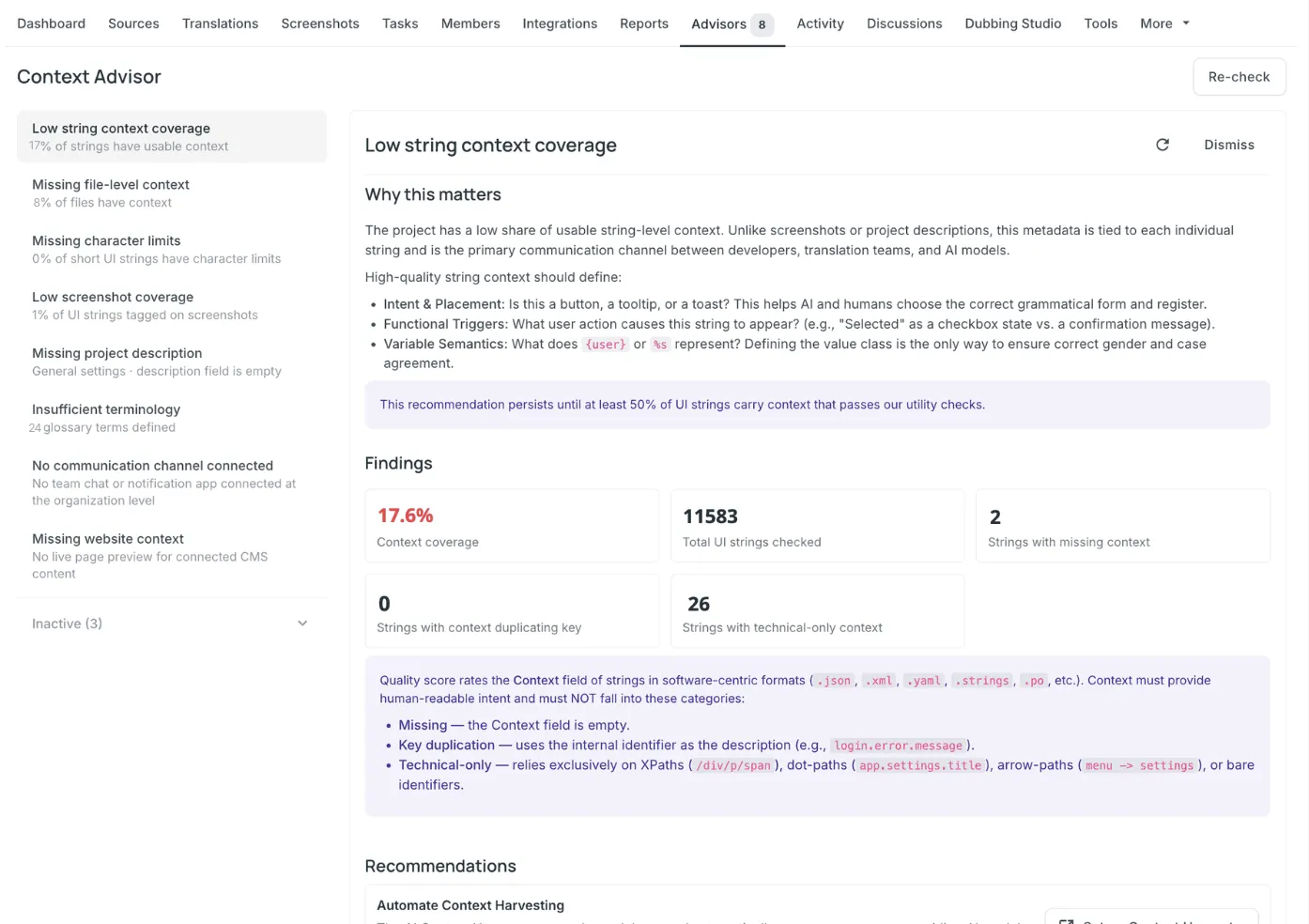Click Strings with context duplicating key card
Screen dimensions: 1309x924
click(512, 611)
